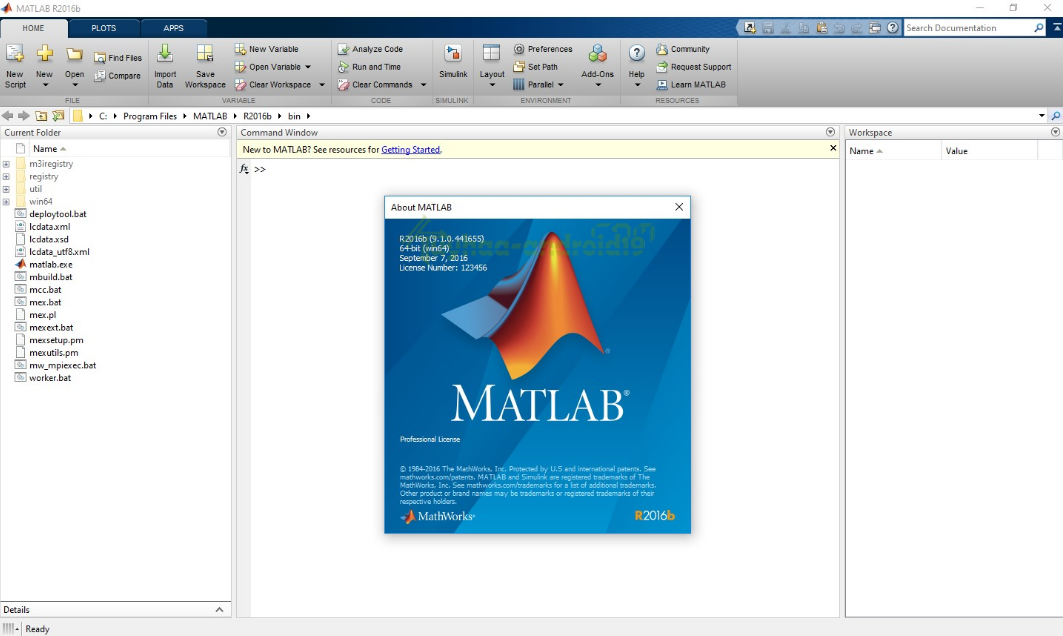Click quick access paste icon
Screen dimensions: 1063x636
point(821,28)
